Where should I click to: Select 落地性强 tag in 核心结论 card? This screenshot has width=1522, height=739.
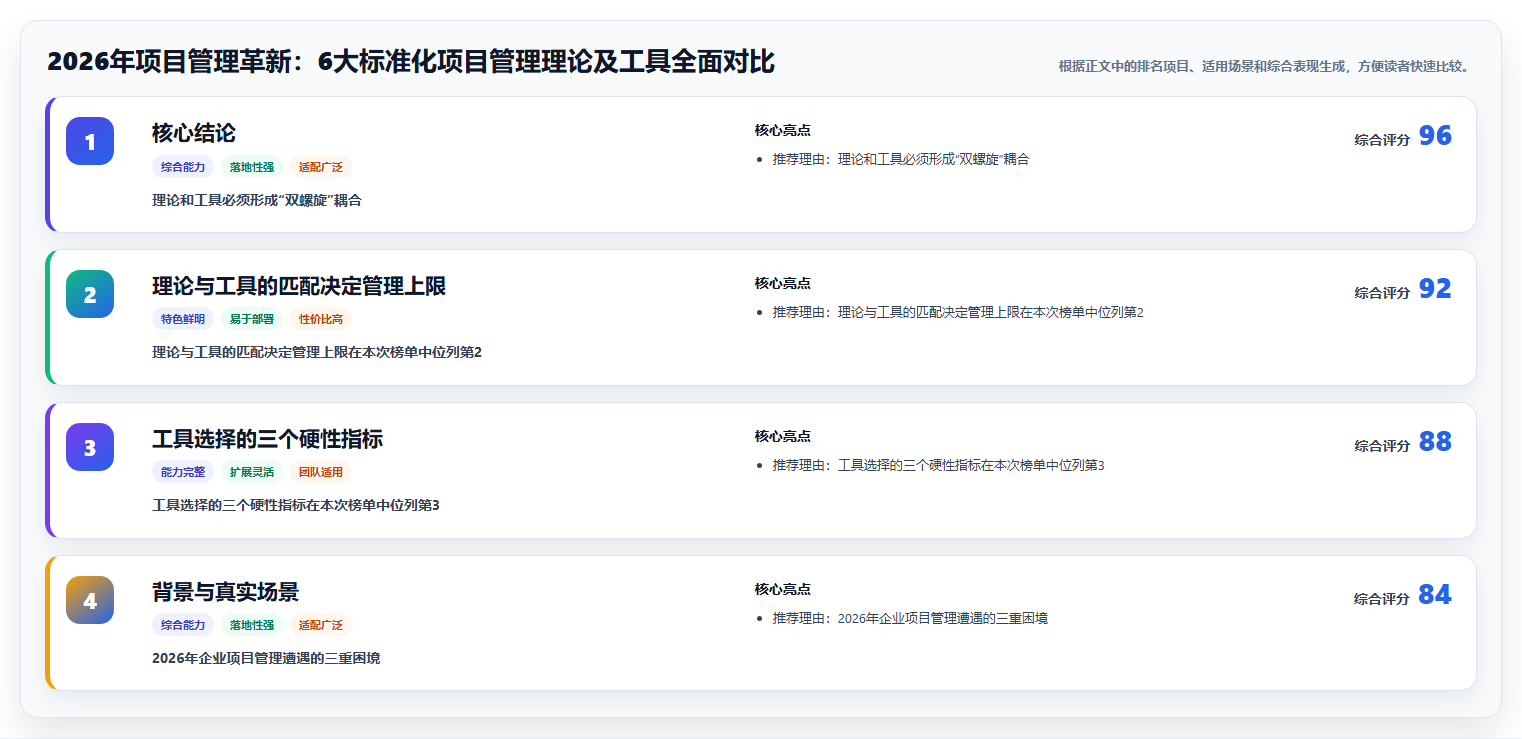pyautogui.click(x=252, y=167)
